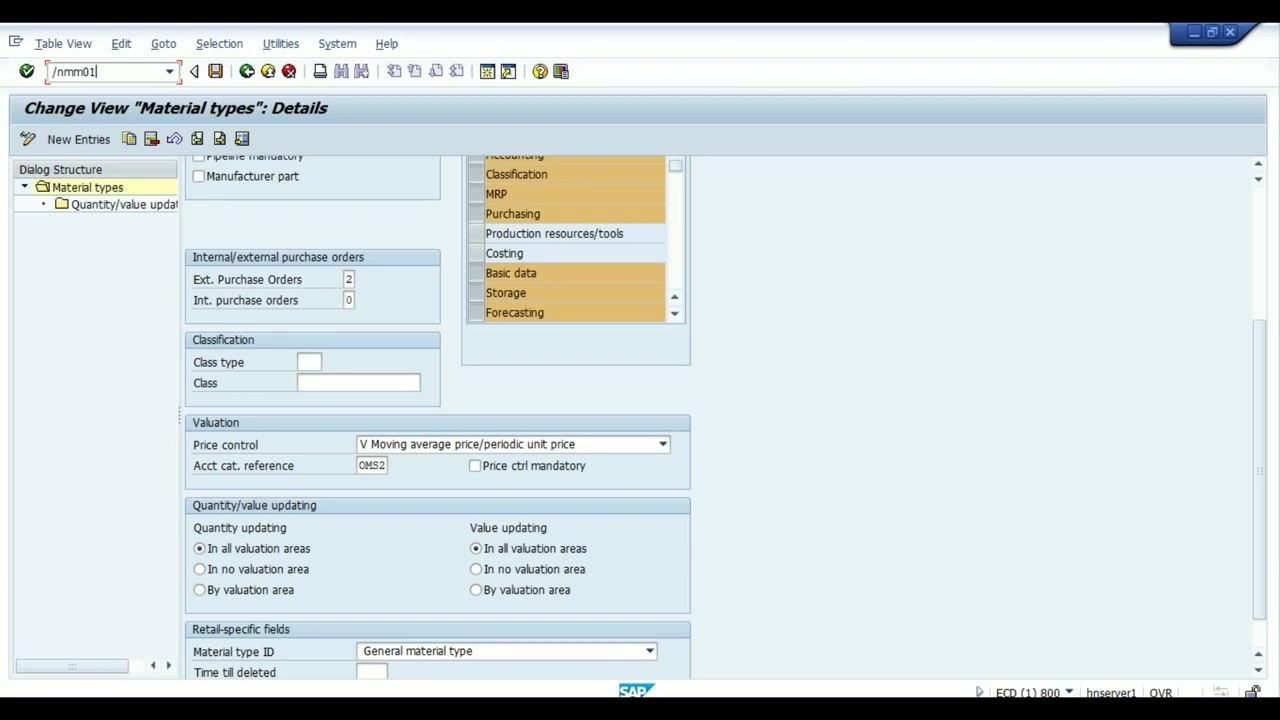Image resolution: width=1280 pixels, height=720 pixels.
Task: Select Value updating In no valuation area
Action: click(x=476, y=569)
